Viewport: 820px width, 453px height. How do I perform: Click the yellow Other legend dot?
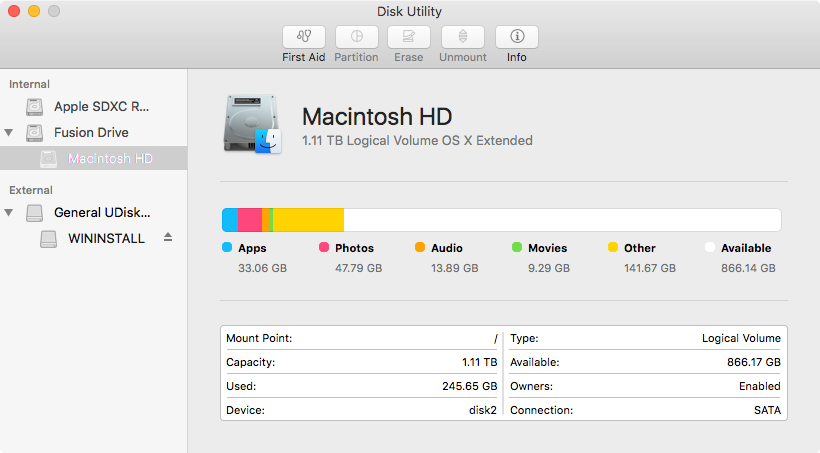click(613, 247)
